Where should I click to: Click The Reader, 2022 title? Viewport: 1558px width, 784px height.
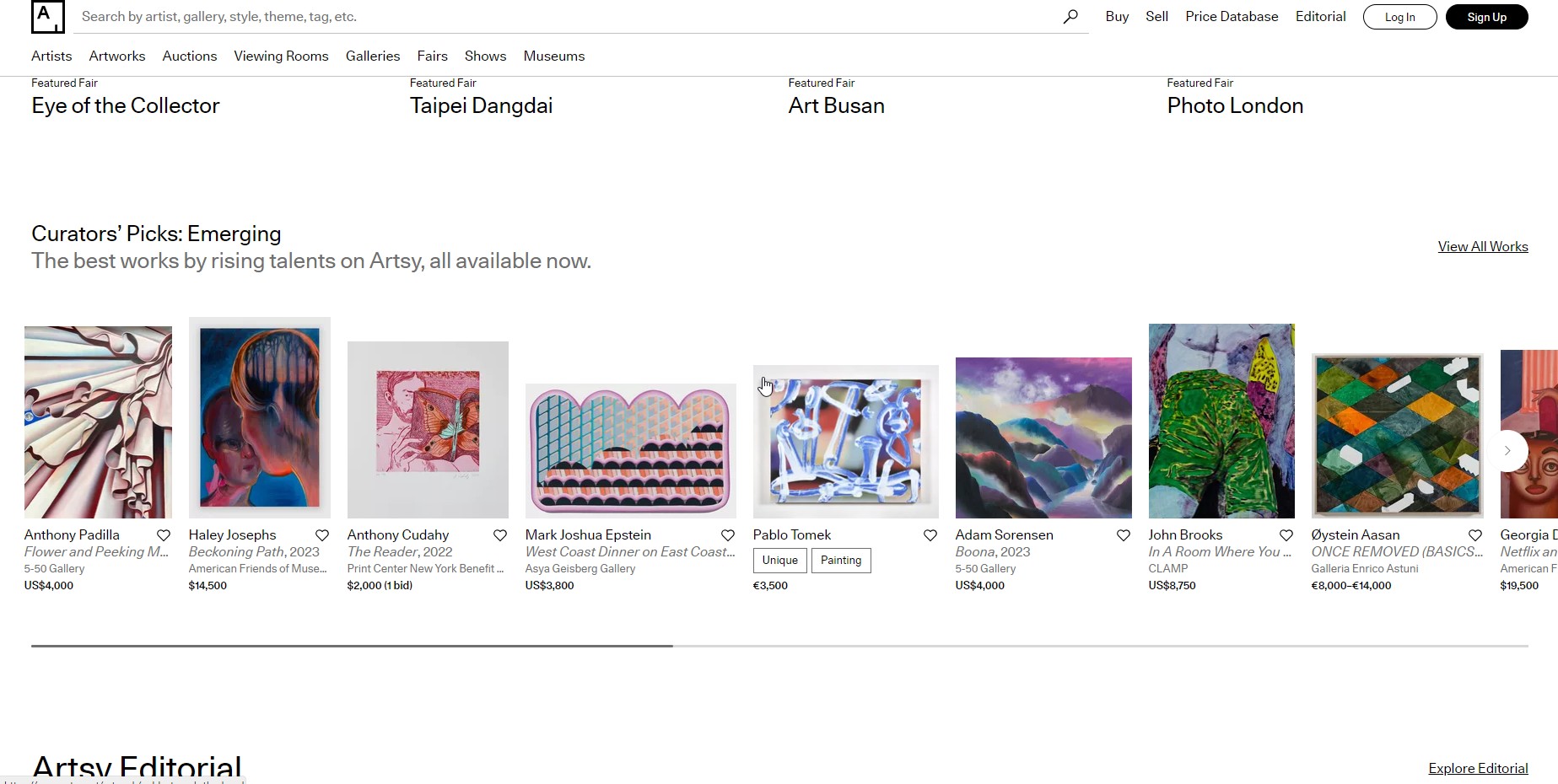(x=400, y=551)
